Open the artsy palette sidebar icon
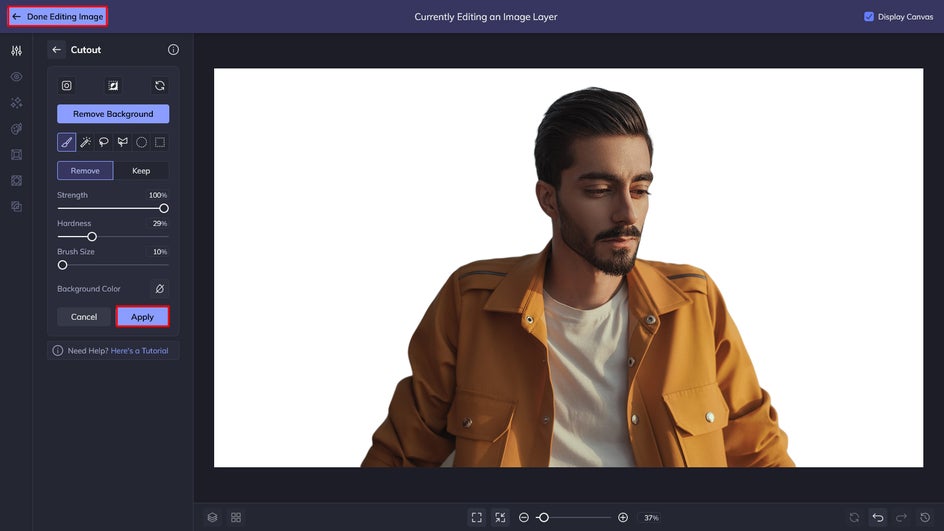Screen dimensions: 944x531 point(16,129)
